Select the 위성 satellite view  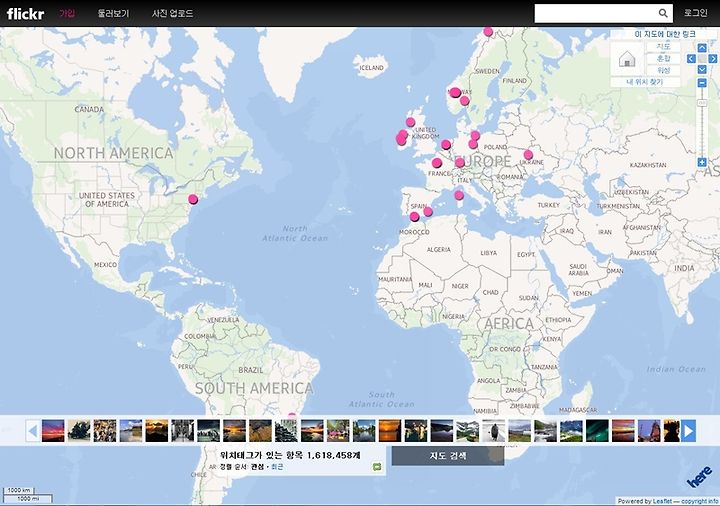[664, 70]
